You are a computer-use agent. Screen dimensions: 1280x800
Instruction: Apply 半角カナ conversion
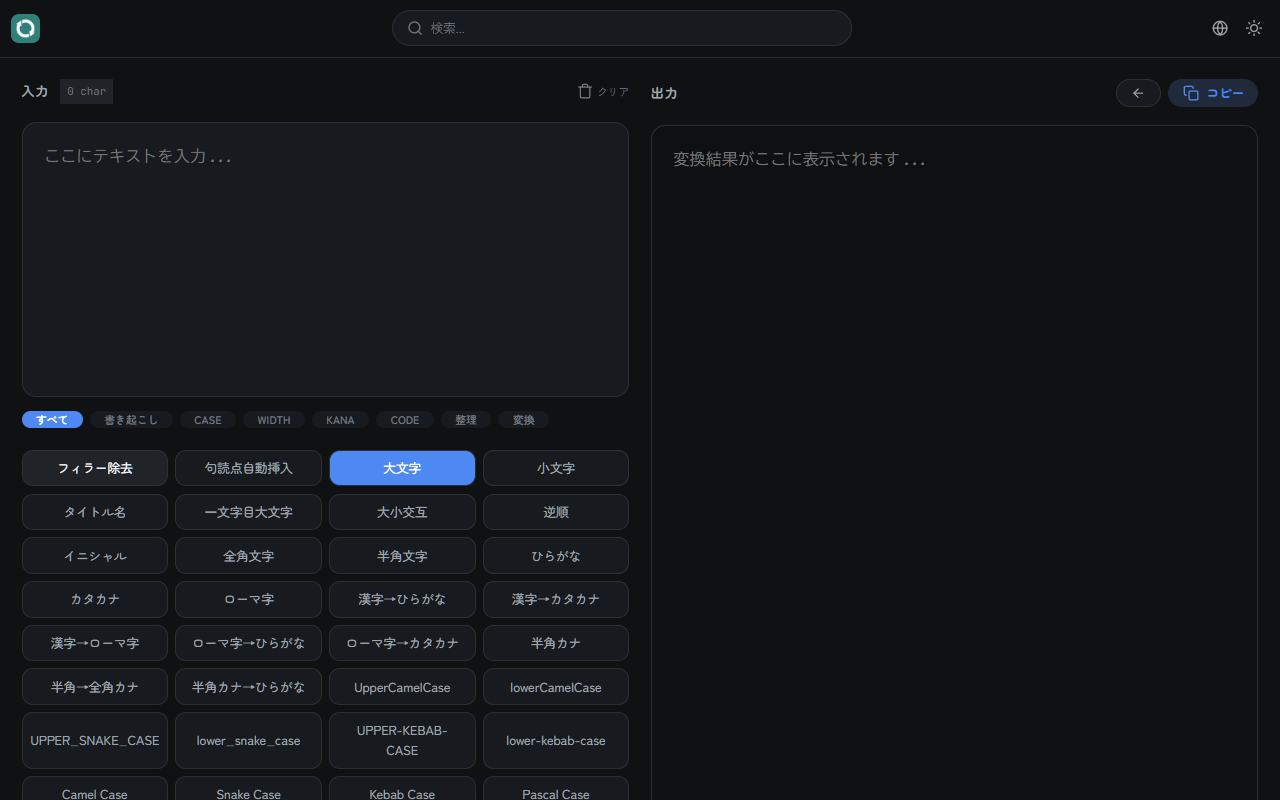click(556, 643)
